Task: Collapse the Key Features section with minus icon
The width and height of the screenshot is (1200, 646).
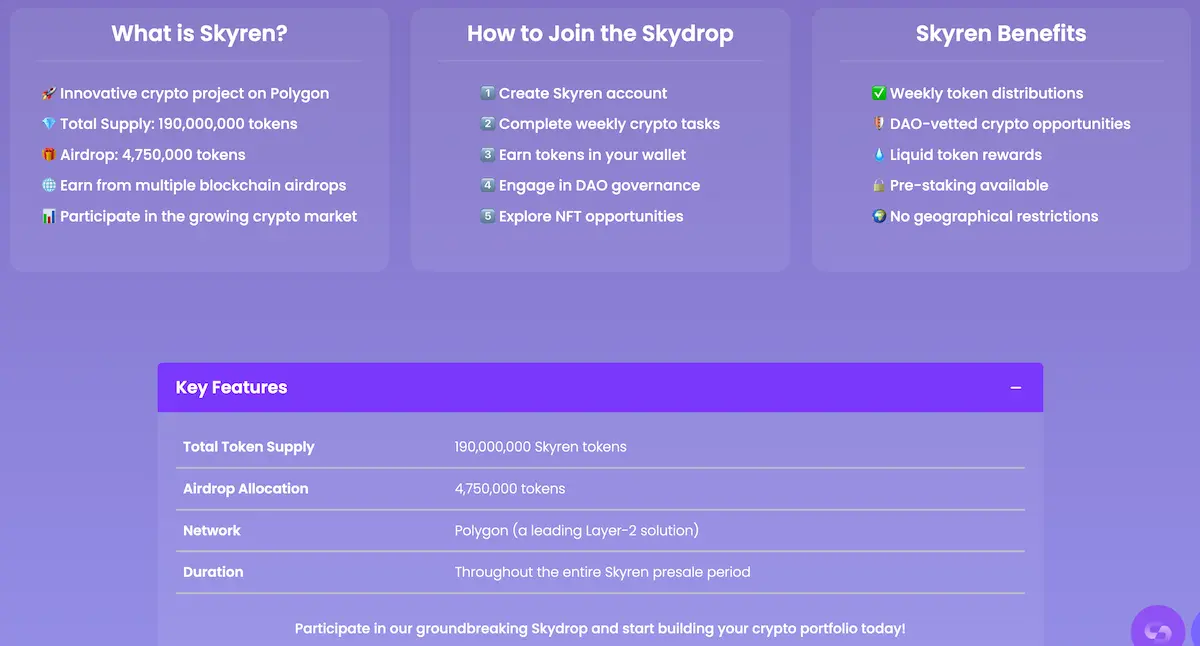Action: [x=1016, y=388]
